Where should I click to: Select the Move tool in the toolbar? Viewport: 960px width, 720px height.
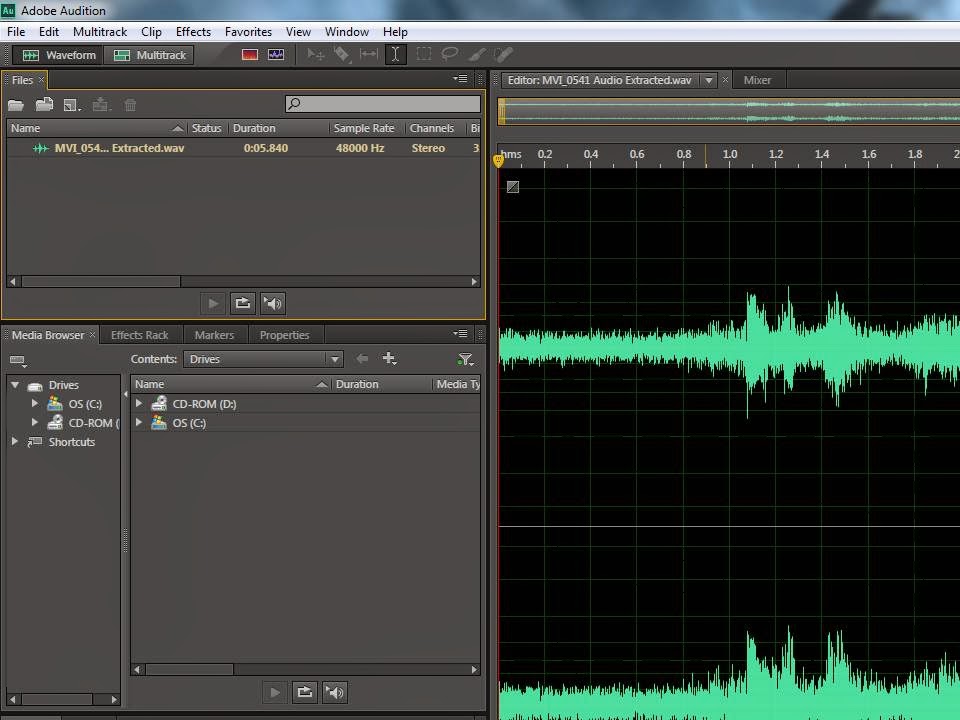click(x=316, y=55)
